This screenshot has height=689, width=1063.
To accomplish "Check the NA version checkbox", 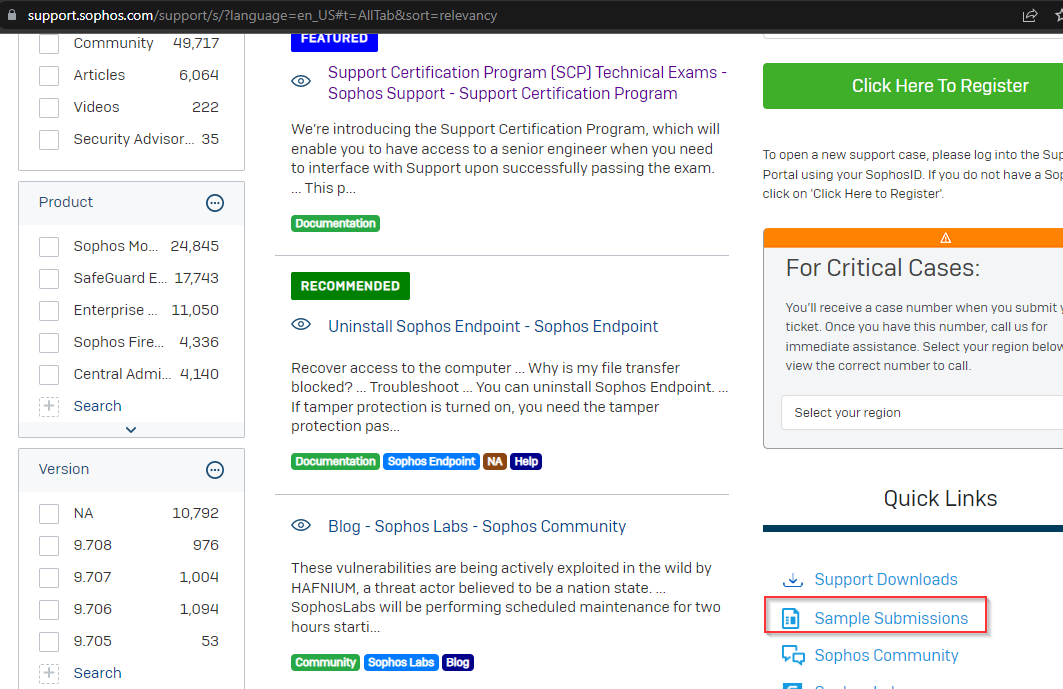I will pos(49,513).
